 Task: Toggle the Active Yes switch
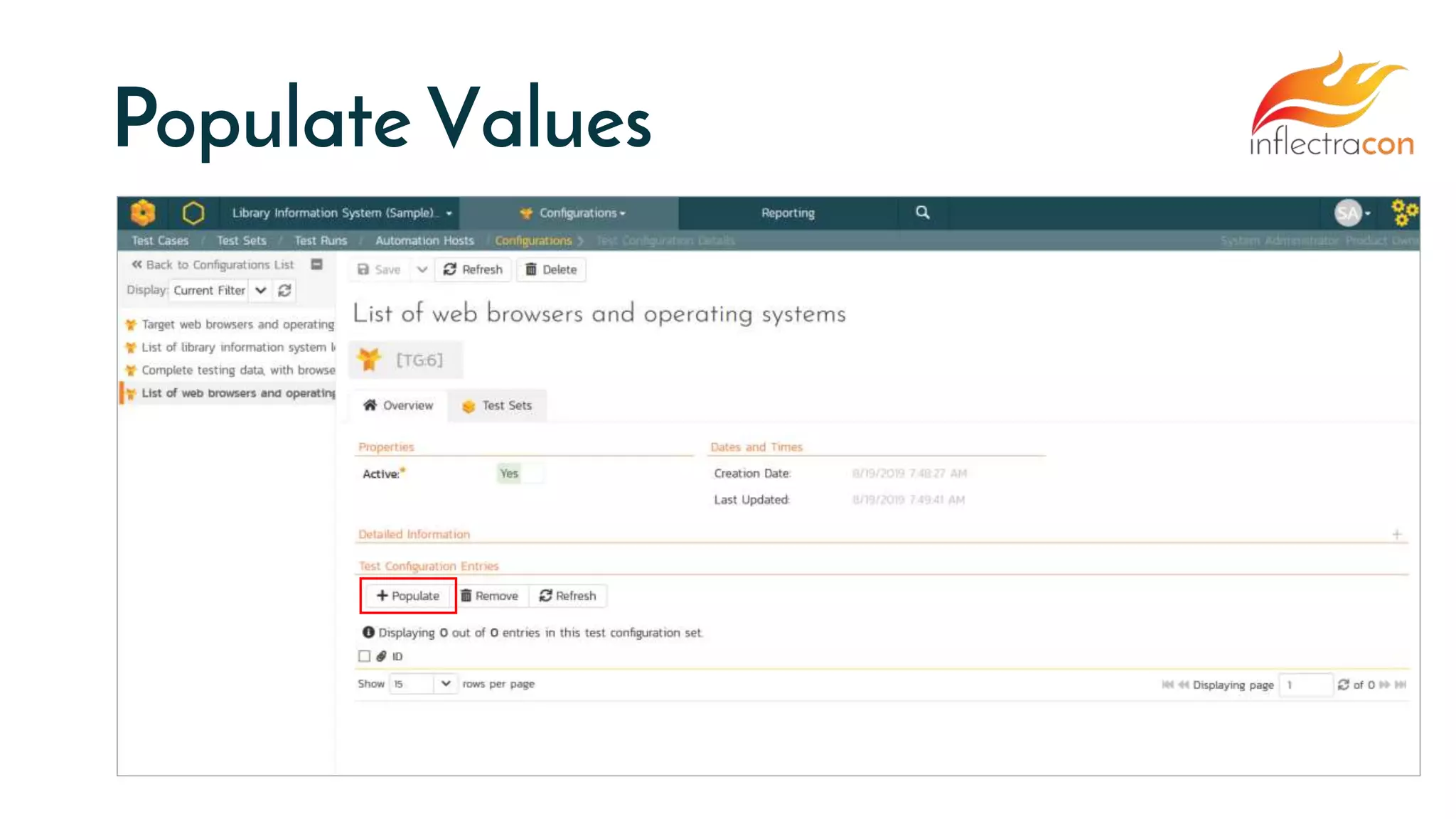tap(520, 473)
